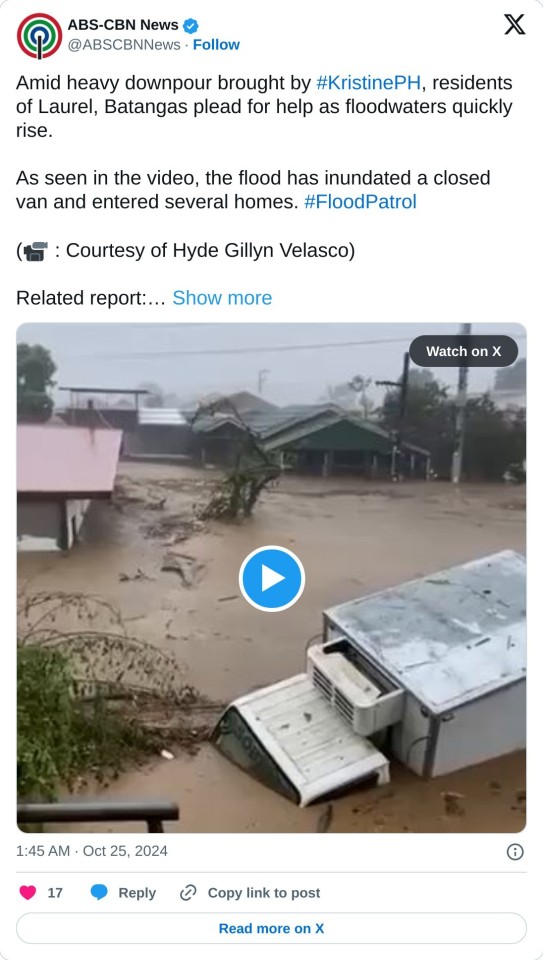The height and width of the screenshot is (960, 543).
Task: Open the #KristinePH hashtag
Action: [x=369, y=83]
